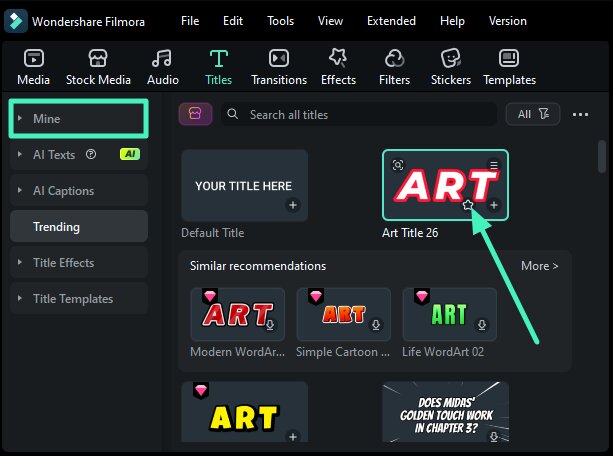Add Art Title 26 with plus icon

(494, 205)
